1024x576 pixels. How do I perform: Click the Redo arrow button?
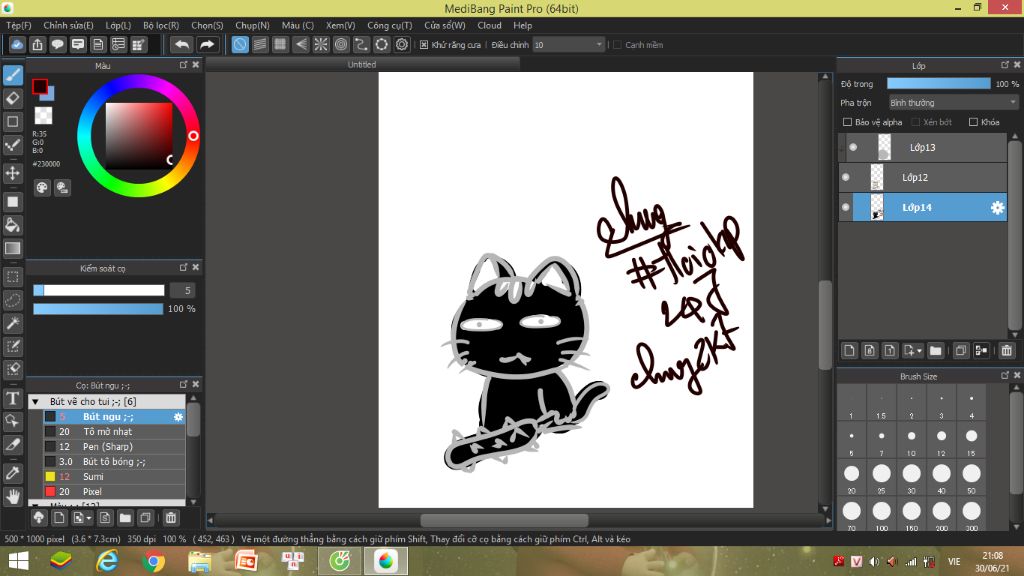pos(206,44)
